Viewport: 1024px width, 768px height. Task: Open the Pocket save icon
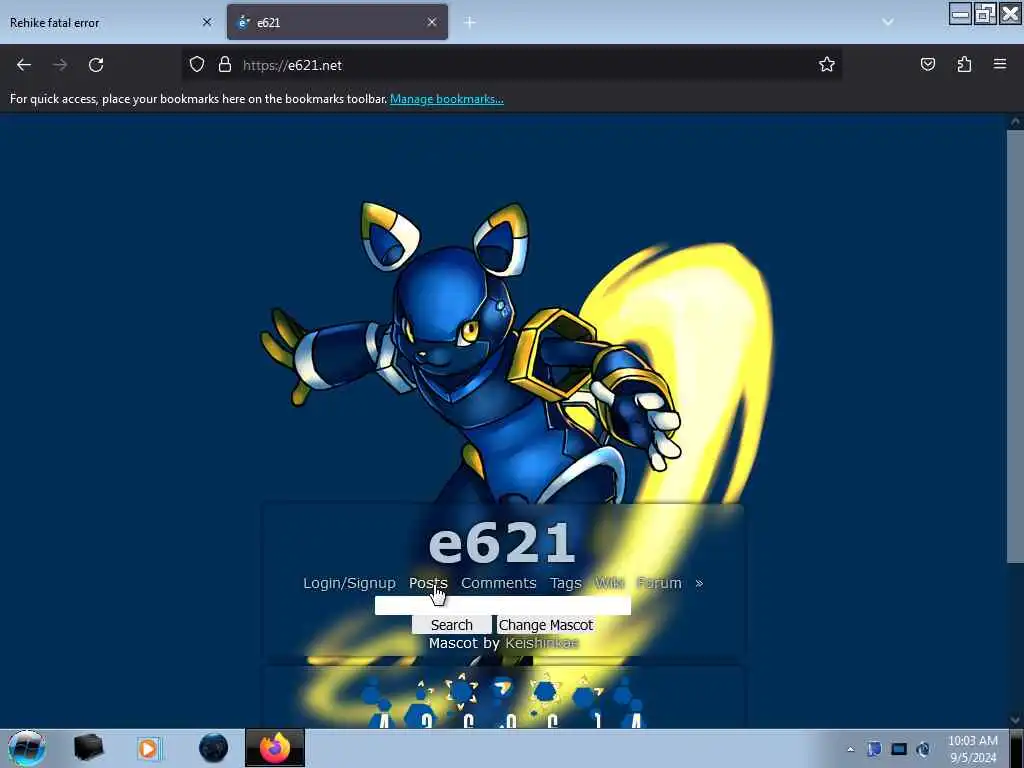pos(927,64)
